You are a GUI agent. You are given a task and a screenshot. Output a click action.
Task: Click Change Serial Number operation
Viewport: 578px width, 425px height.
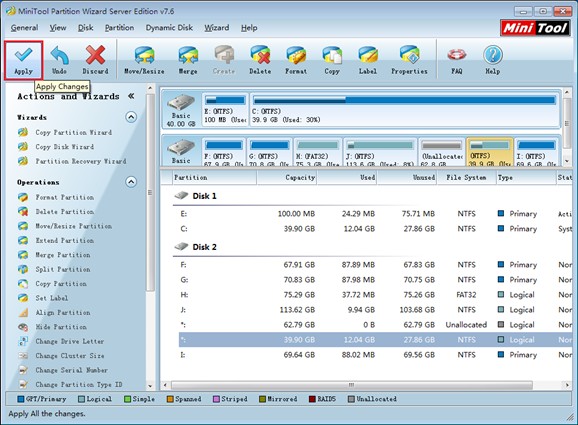[72, 370]
